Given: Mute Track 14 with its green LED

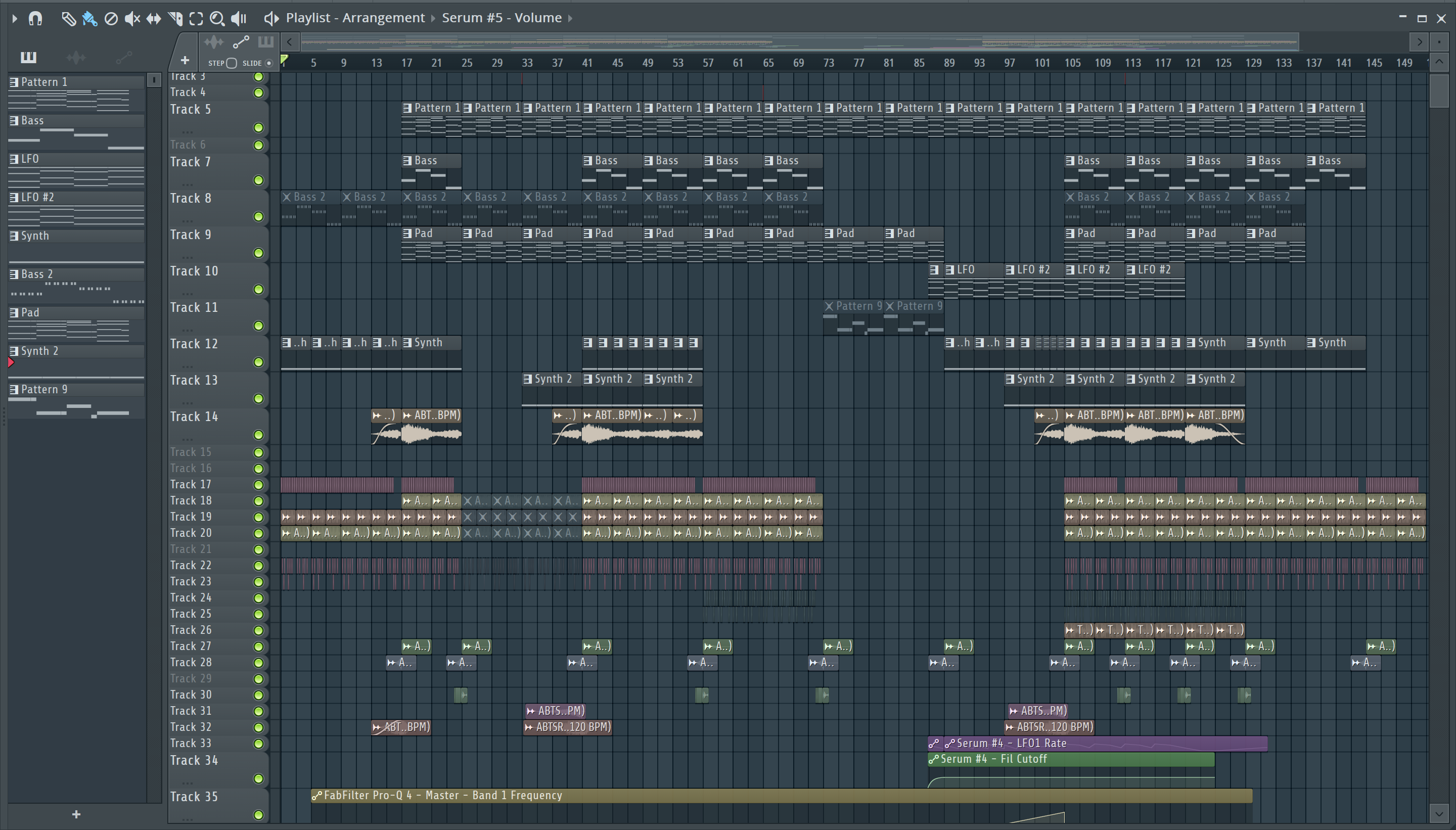Looking at the screenshot, I should tap(258, 435).
